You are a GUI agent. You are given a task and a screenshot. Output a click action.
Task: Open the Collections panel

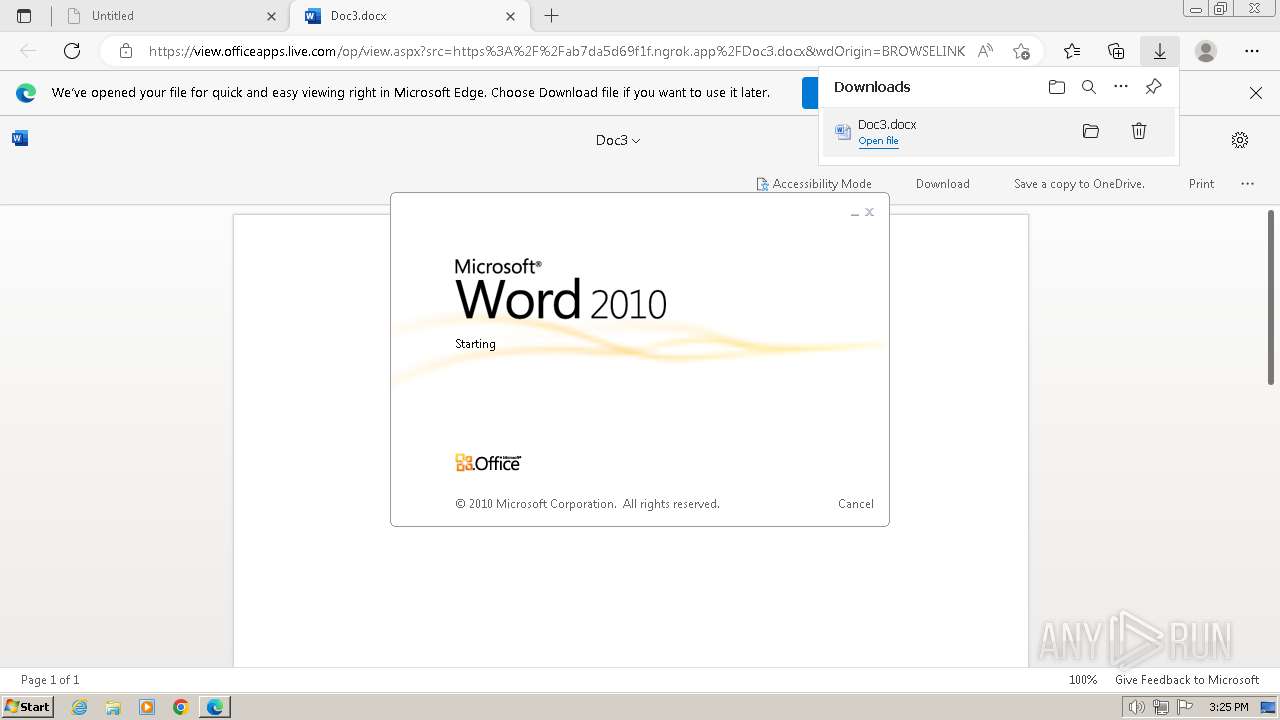(x=1116, y=51)
